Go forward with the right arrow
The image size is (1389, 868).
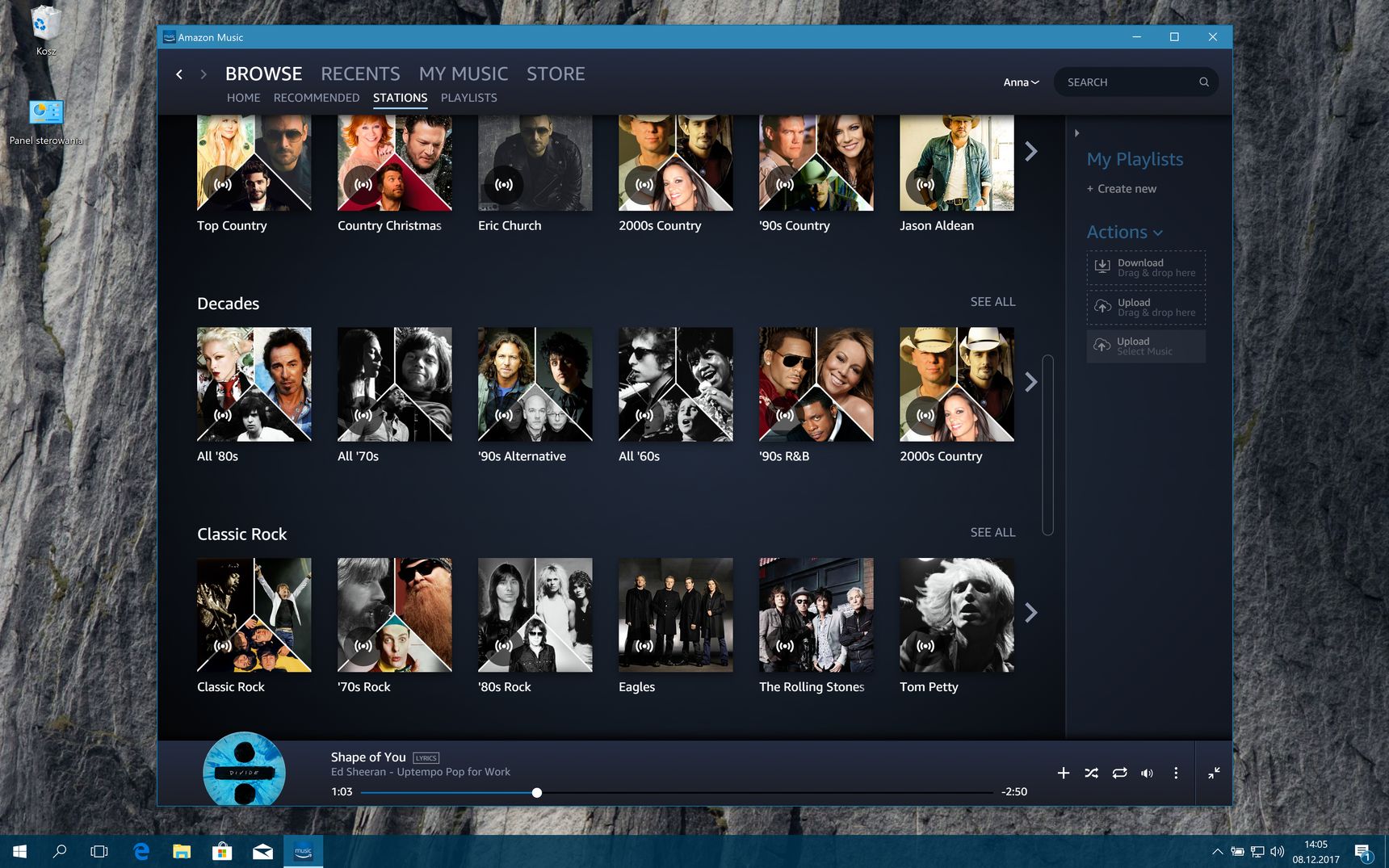click(x=204, y=74)
